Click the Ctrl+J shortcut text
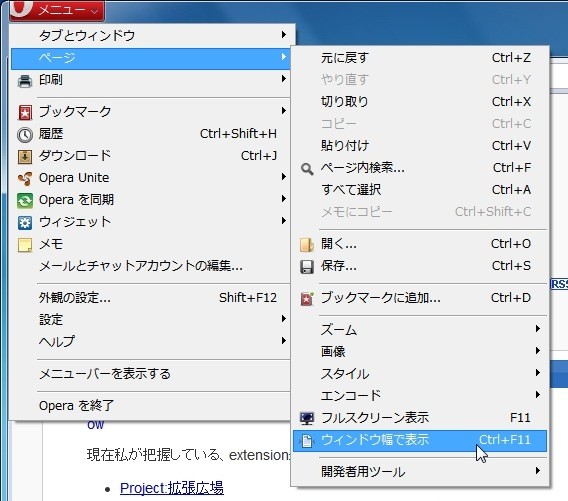This screenshot has width=568, height=501. [x=259, y=156]
